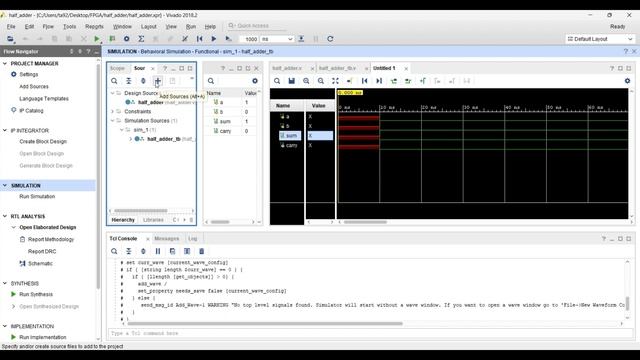Open the Objects panel settings gear
This screenshot has height=360, width=640.
(255, 81)
